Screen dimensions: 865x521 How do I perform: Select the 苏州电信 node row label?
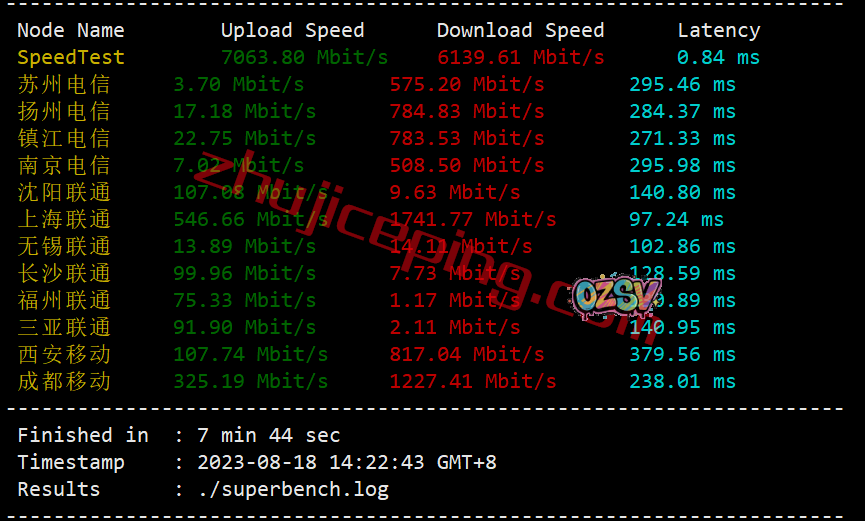tap(64, 84)
